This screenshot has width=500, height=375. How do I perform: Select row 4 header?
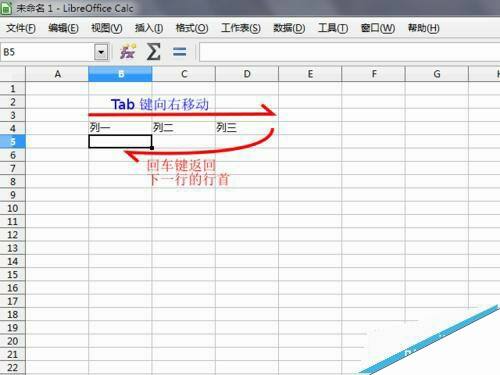click(13, 128)
